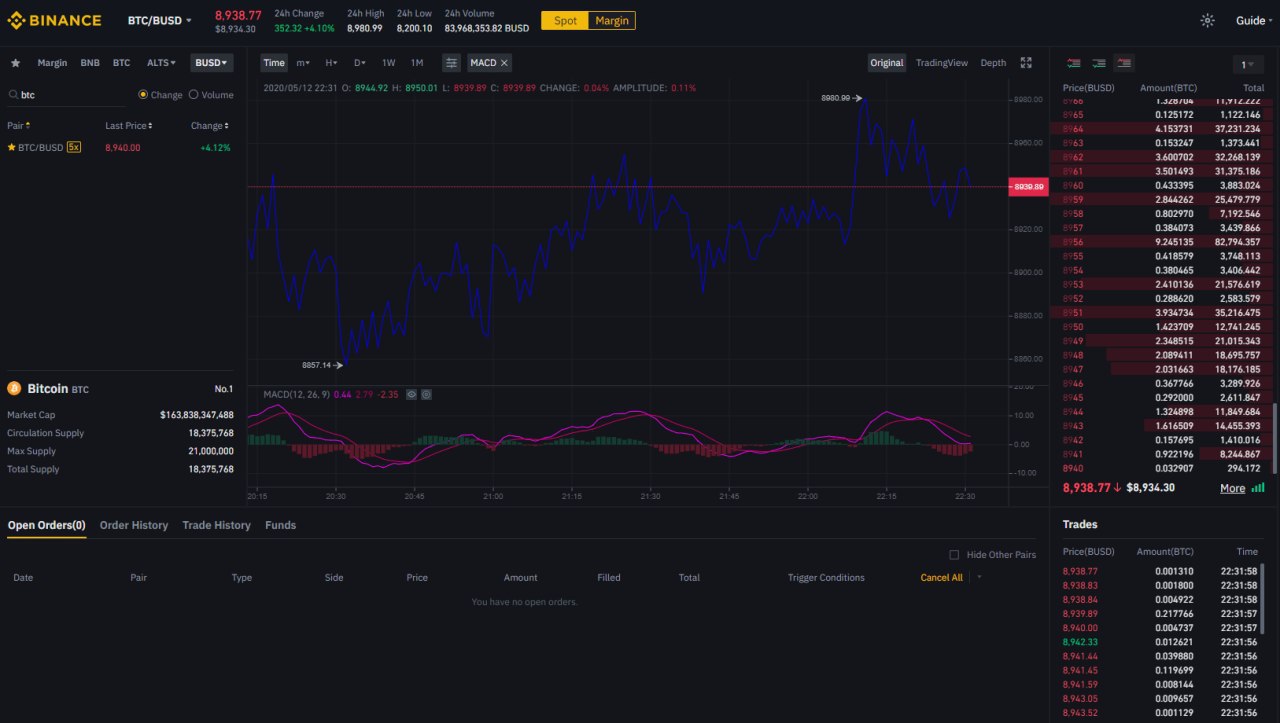Viewport: 1280px width, 723px height.
Task: Show buy orders only in order book
Action: pyautogui.click(x=1099, y=63)
